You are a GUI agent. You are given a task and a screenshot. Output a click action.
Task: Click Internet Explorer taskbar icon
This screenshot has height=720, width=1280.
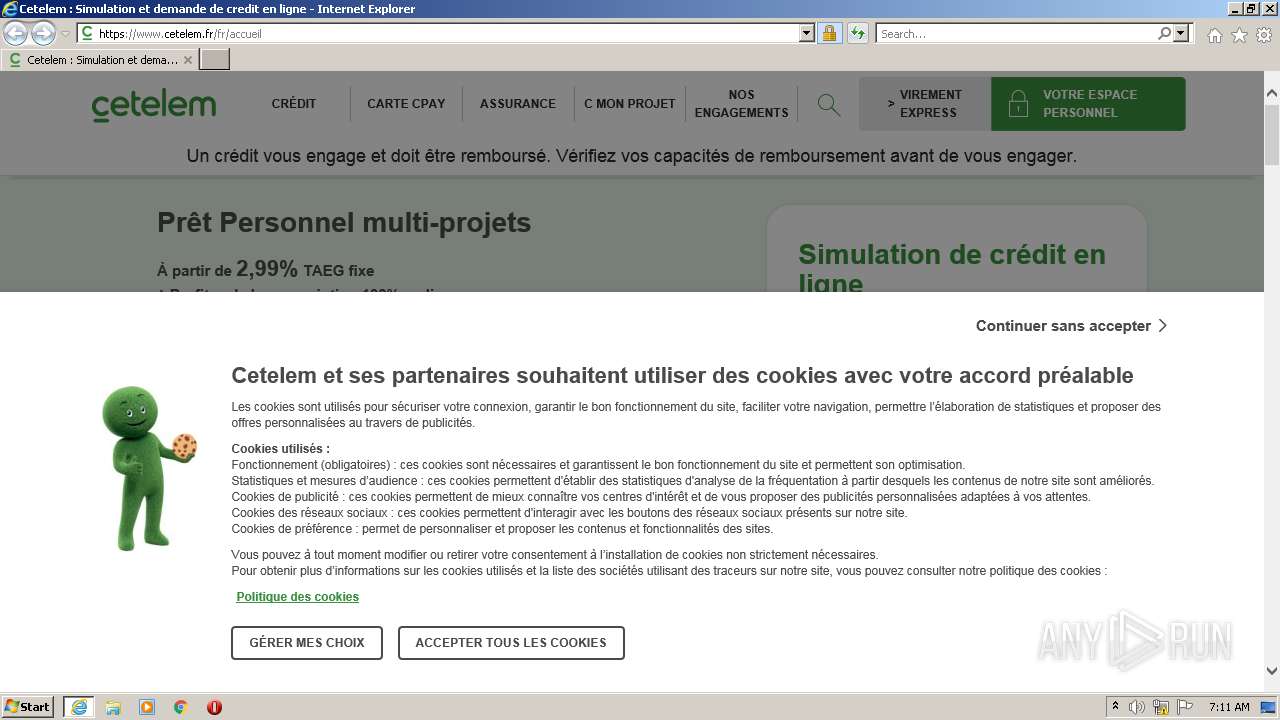(x=78, y=706)
